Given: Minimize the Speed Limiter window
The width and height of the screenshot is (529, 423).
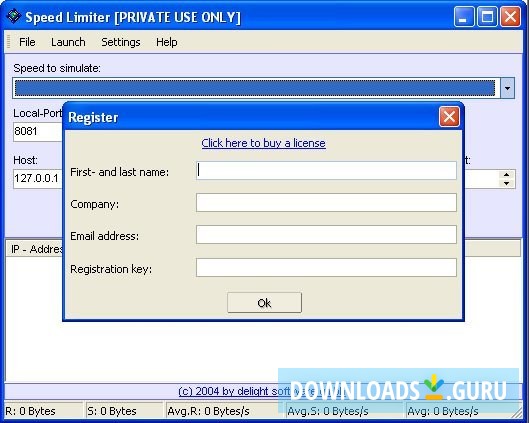Looking at the screenshot, I should coord(464,16).
